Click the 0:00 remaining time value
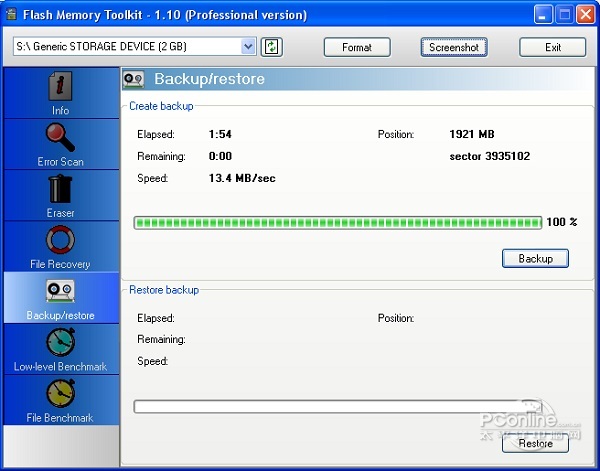The width and height of the screenshot is (600, 471). pos(220,156)
